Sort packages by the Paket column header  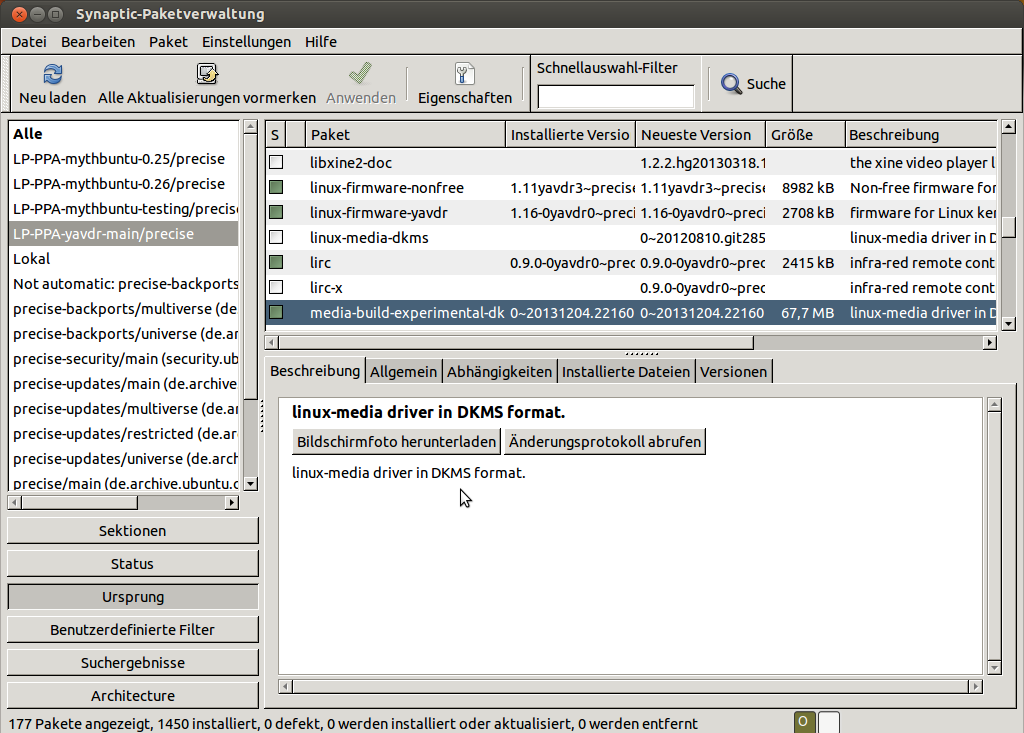tap(405, 135)
